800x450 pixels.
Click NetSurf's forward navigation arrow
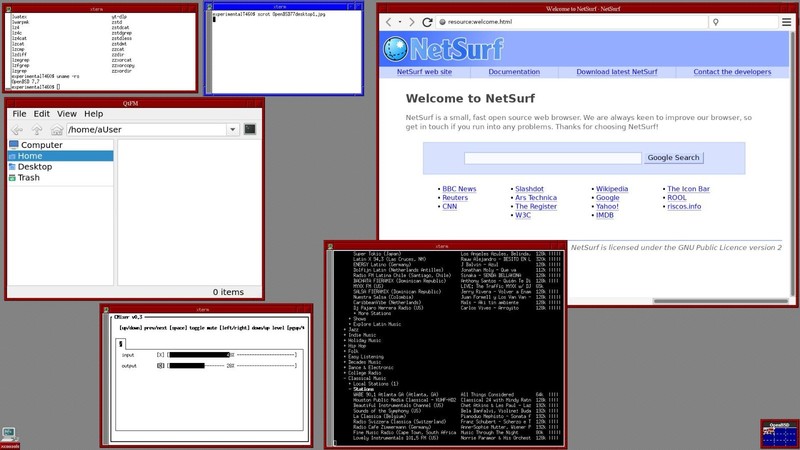412,22
